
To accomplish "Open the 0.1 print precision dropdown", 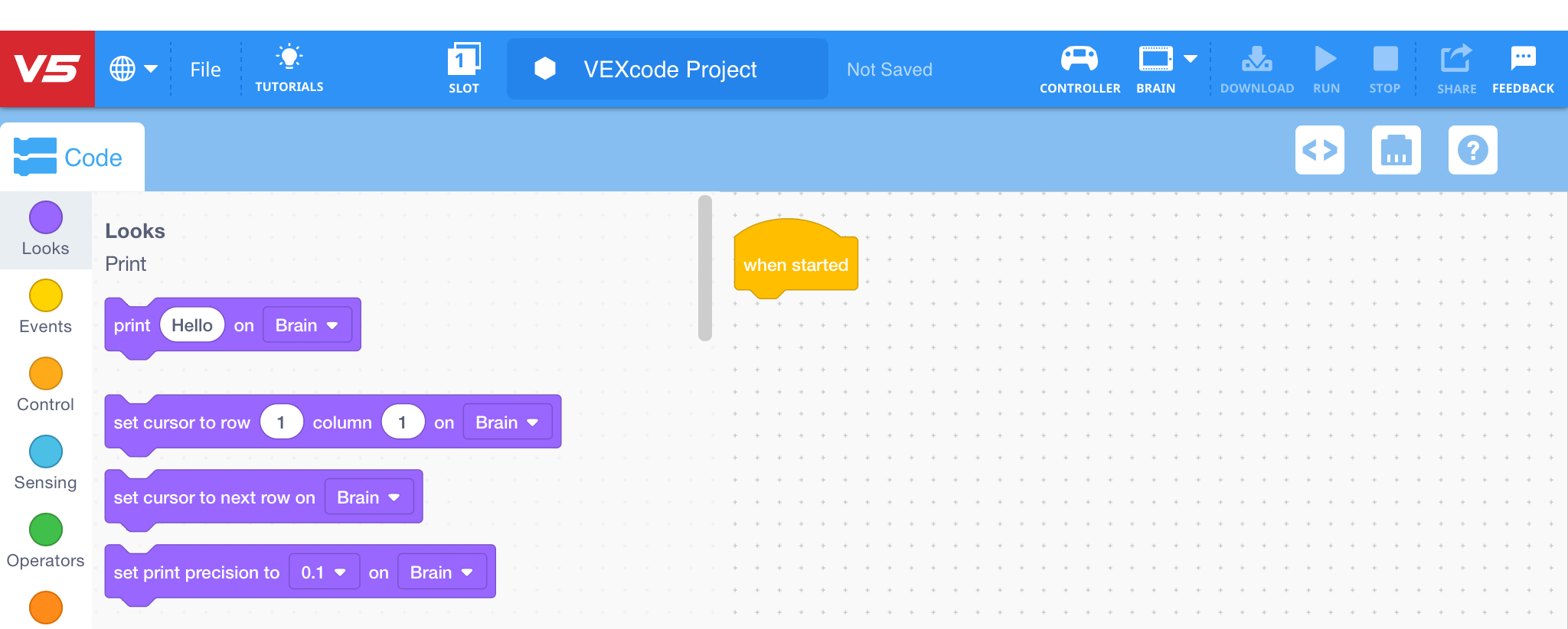I will pyautogui.click(x=324, y=572).
